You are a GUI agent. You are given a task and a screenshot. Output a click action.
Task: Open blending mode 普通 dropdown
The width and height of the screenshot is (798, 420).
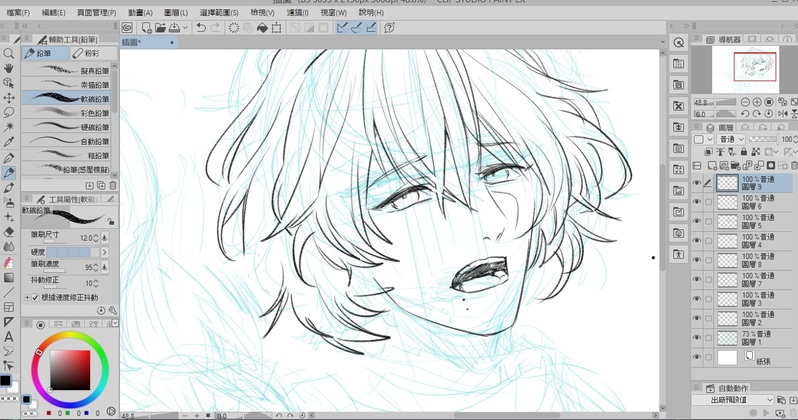click(731, 139)
